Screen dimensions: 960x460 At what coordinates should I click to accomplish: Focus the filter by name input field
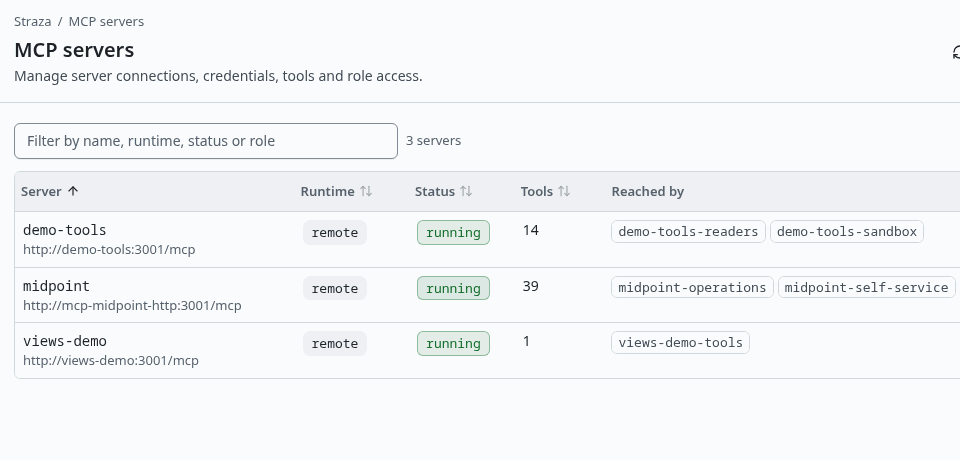(x=206, y=141)
